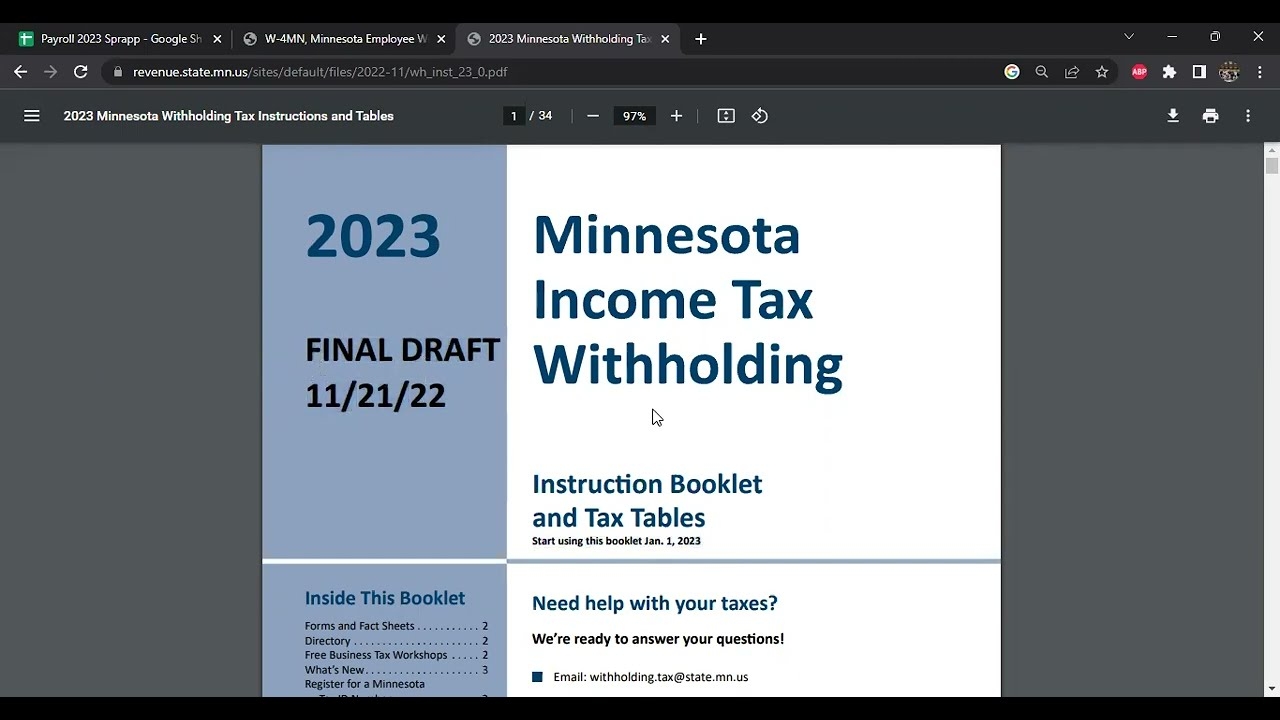Screen dimensions: 1280x720
Task: Open tab search chevron
Action: point(1129,37)
